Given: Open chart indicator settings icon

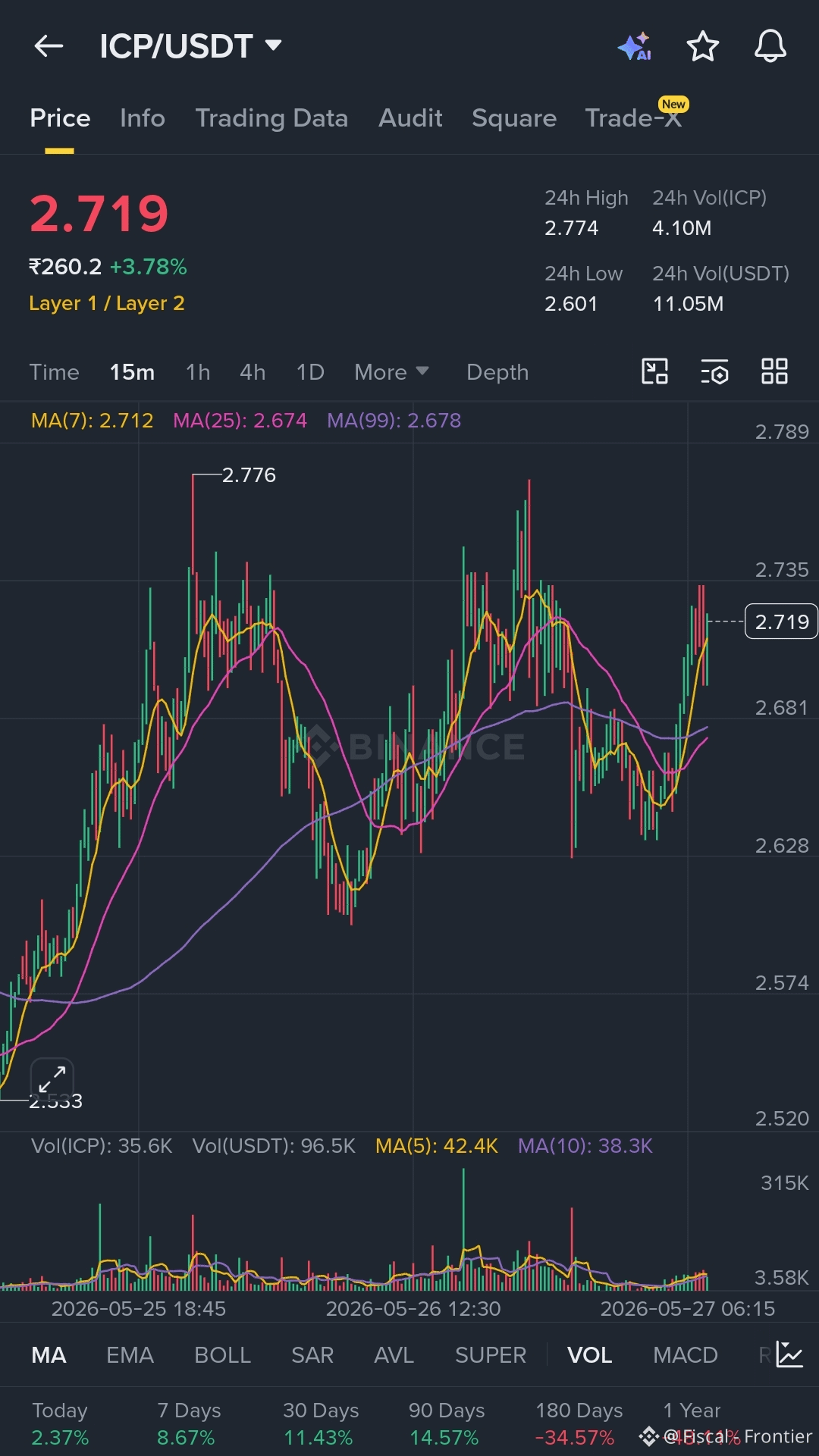Looking at the screenshot, I should [714, 371].
